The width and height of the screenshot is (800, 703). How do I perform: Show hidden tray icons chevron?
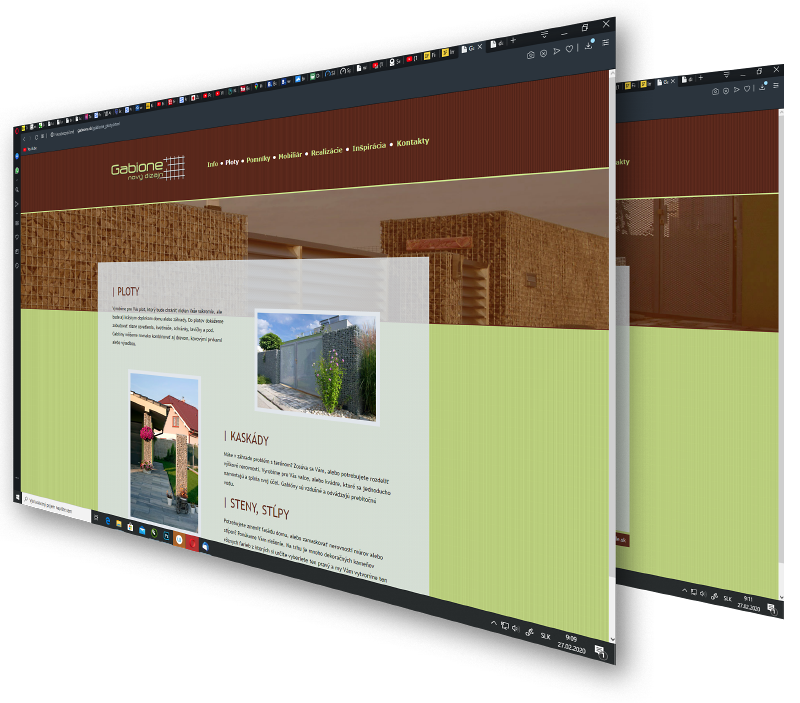[x=493, y=623]
